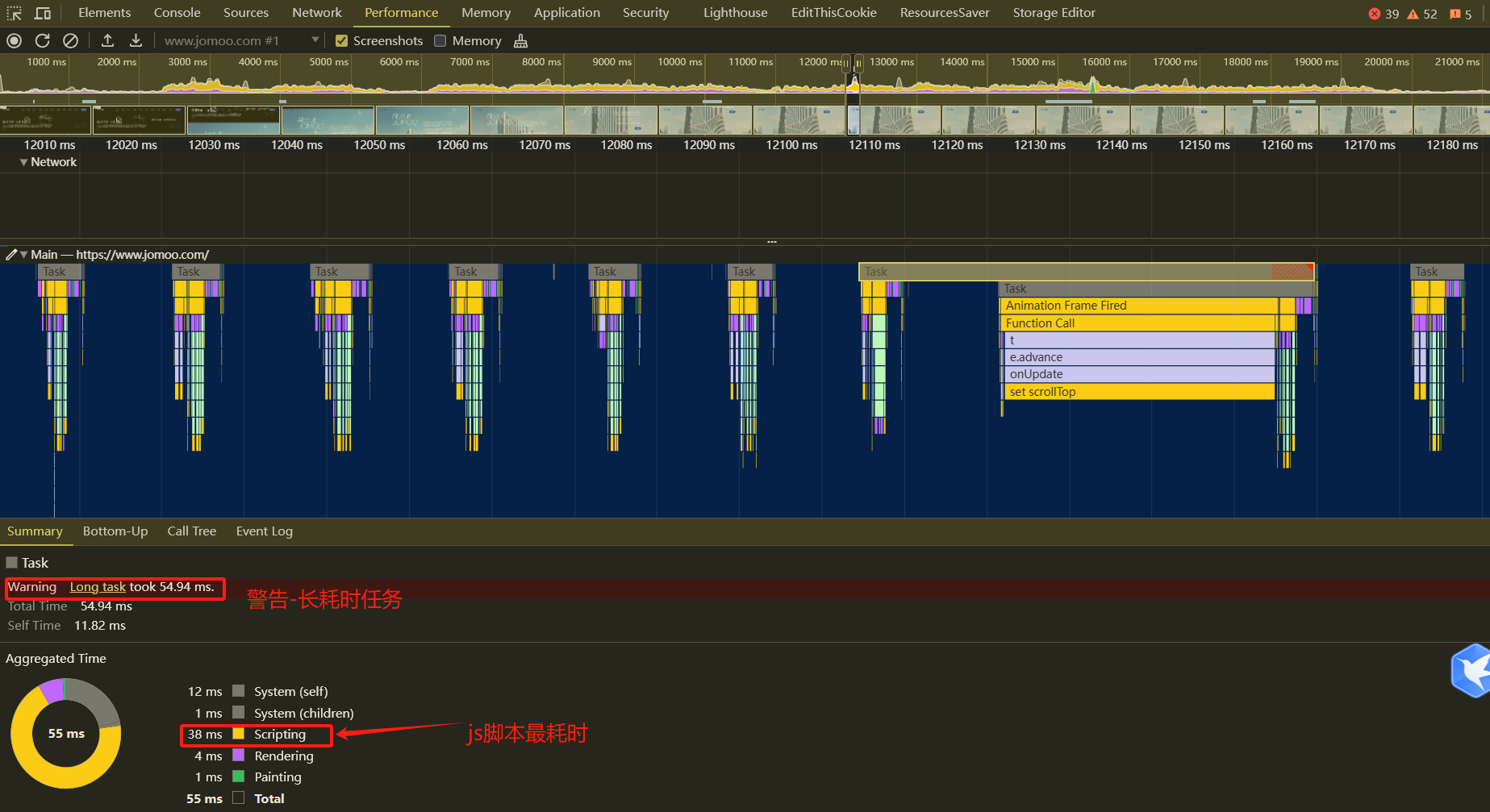Toggle the System (self) legend checkbox
Viewport: 1490px width, 812px height.
[x=238, y=691]
